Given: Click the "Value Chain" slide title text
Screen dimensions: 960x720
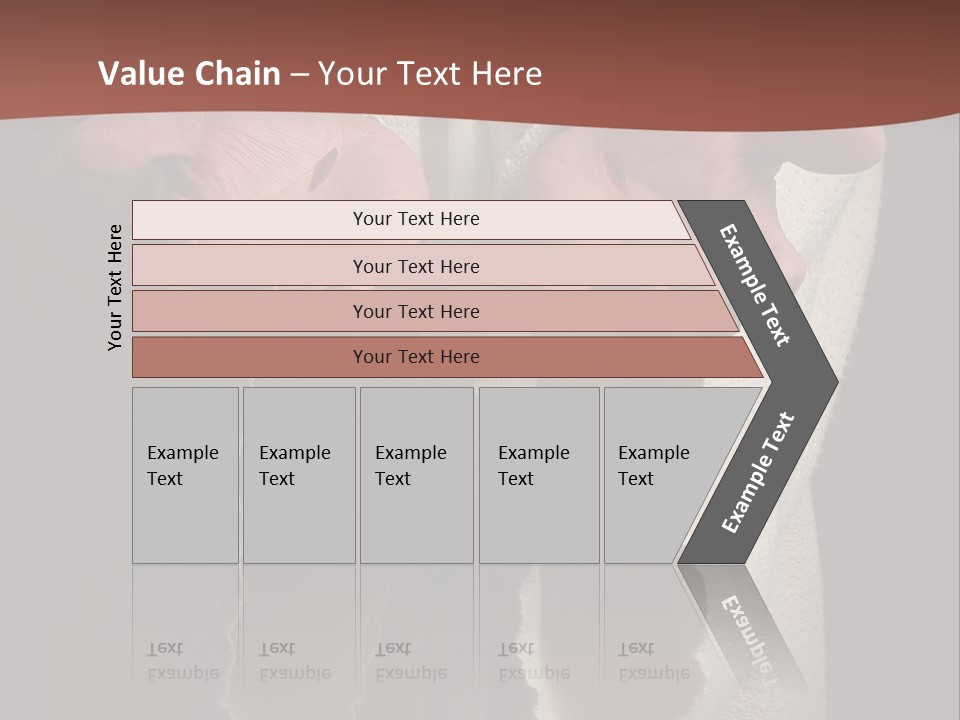Looking at the screenshot, I should 189,74.
